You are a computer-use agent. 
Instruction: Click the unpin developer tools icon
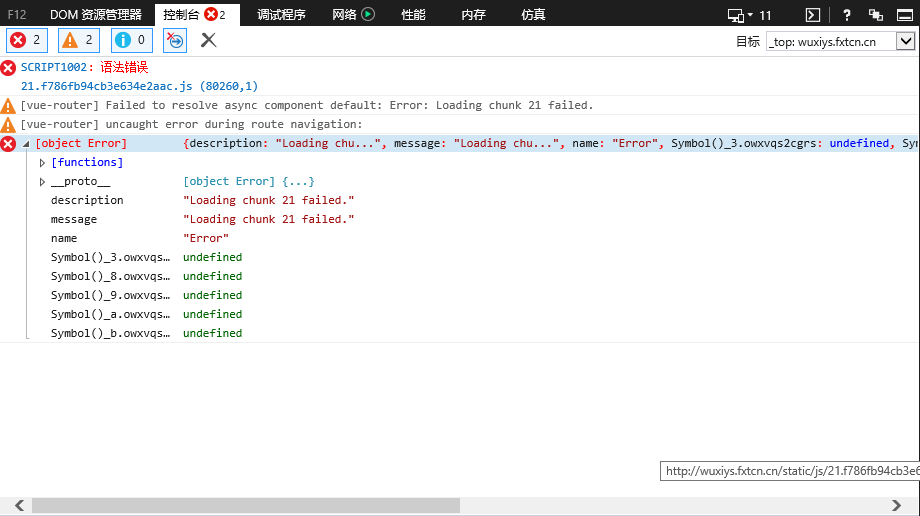876,14
